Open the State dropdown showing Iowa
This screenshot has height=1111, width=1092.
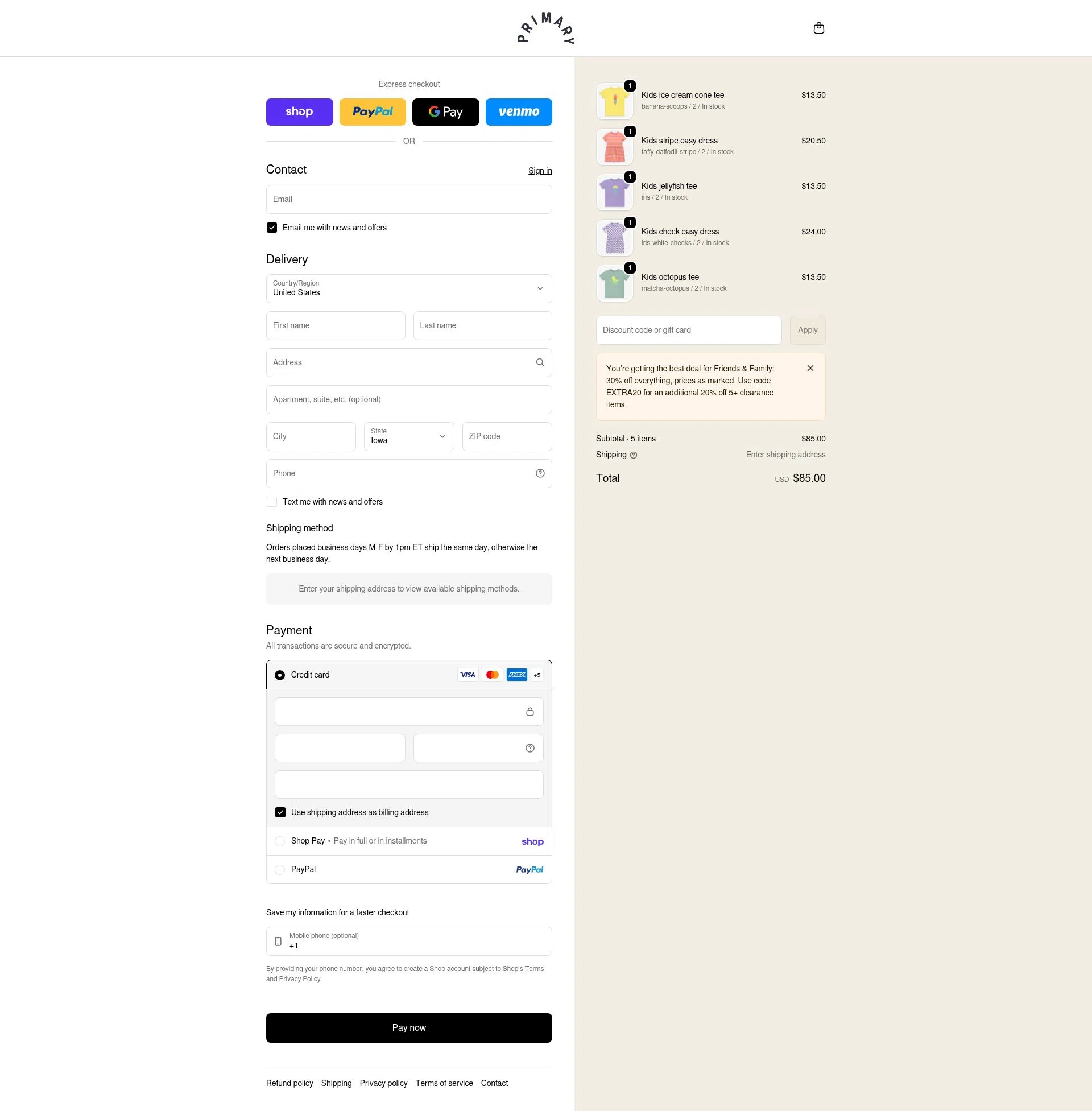[x=409, y=436]
